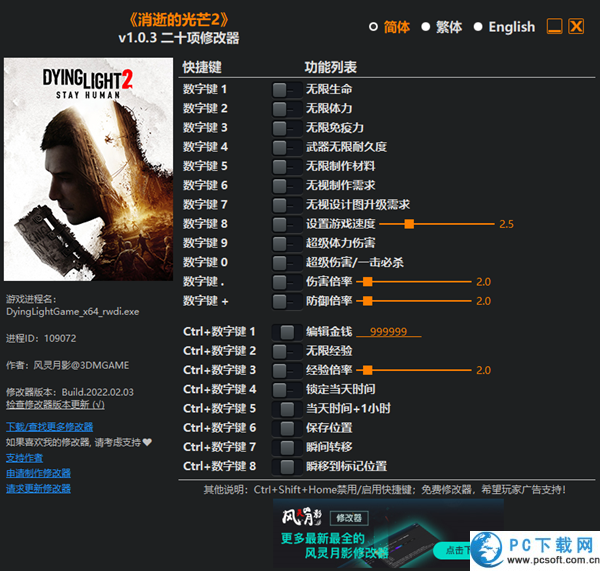Close the trainer with orange X
The image size is (600, 571).
(575, 27)
